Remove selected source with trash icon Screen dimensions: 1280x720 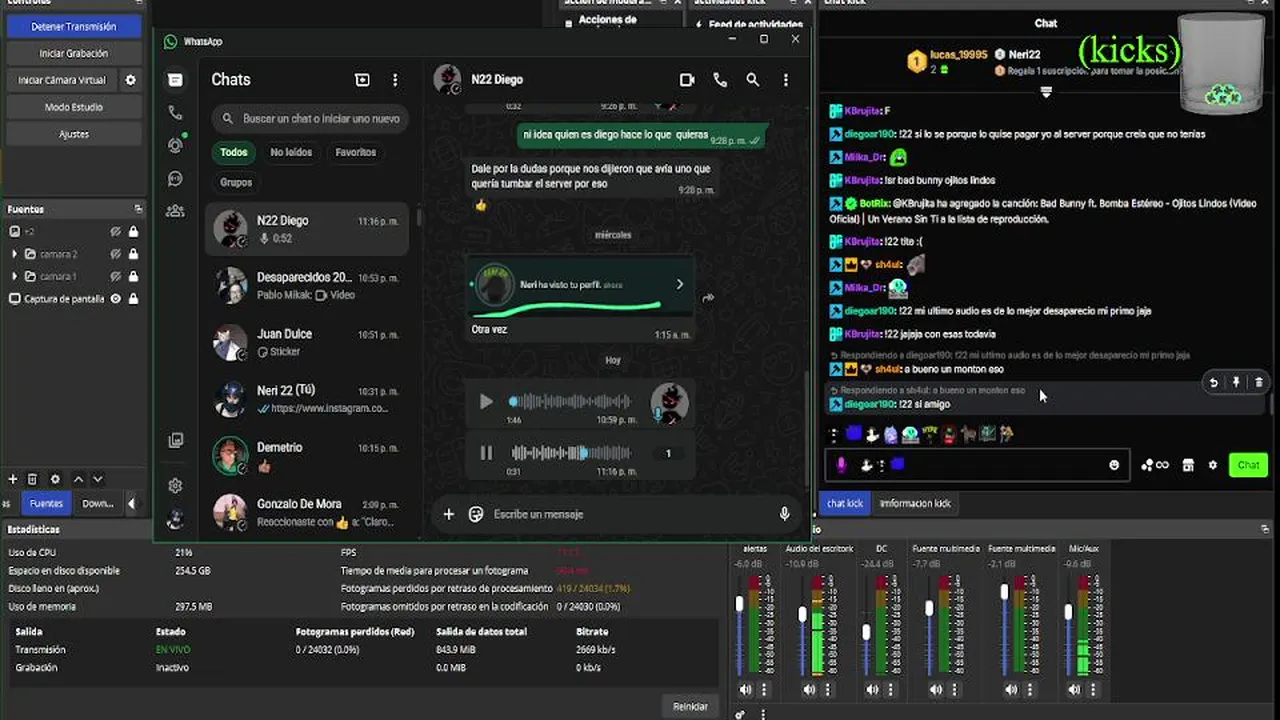[32, 480]
